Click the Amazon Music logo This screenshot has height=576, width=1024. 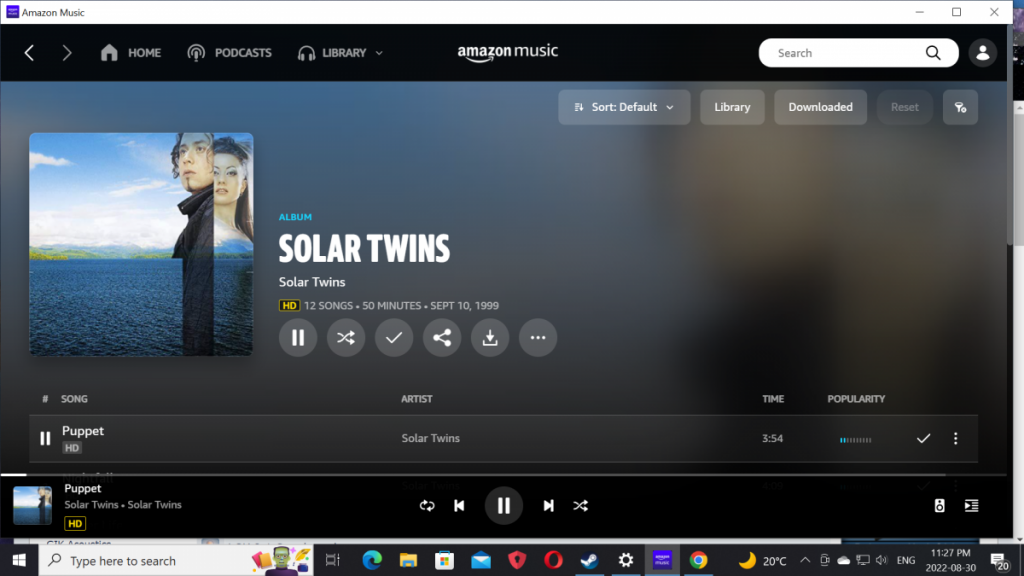coord(507,52)
